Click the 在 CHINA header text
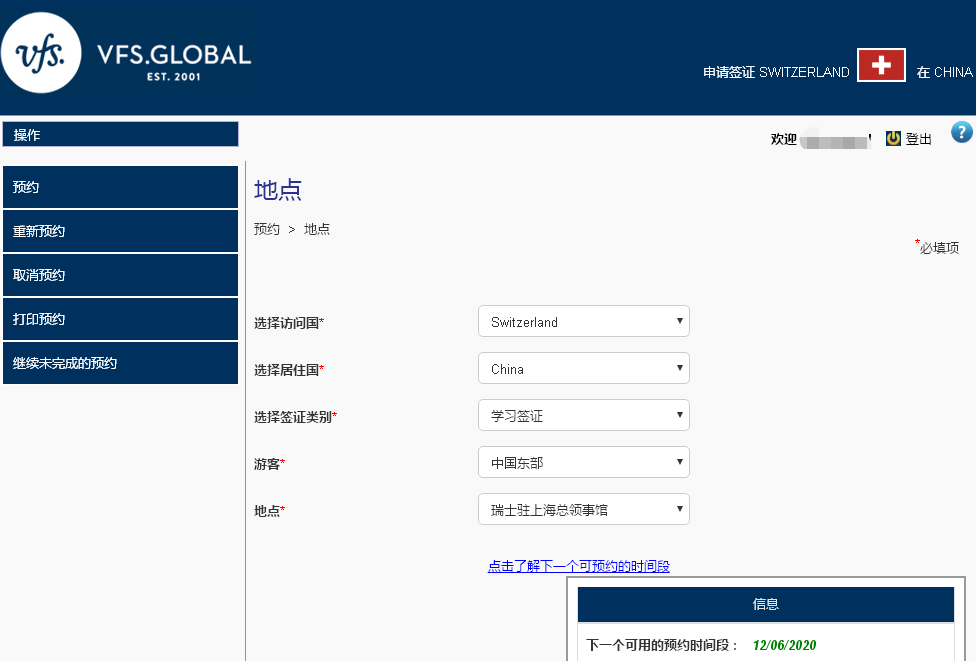 click(944, 72)
